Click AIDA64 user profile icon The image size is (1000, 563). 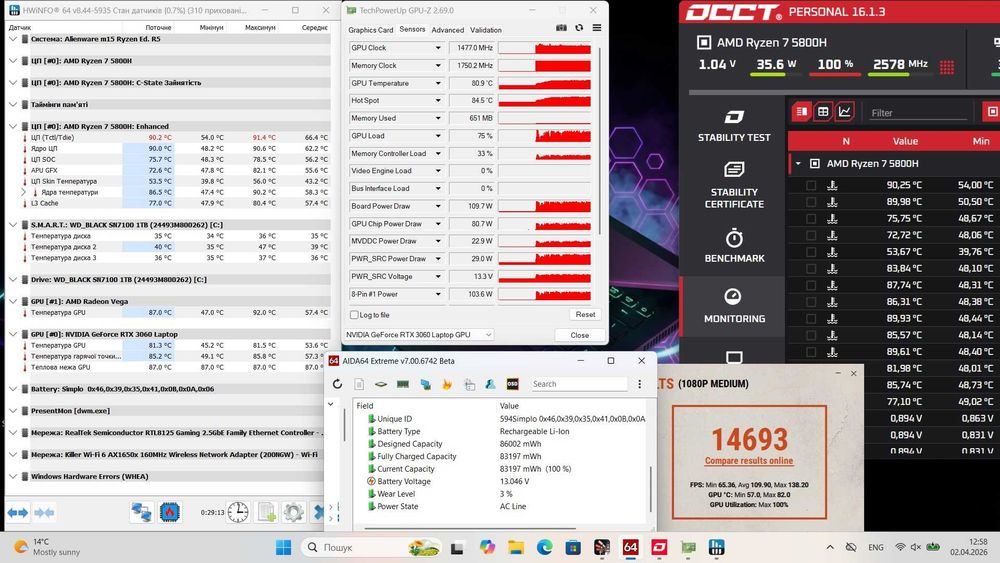pos(490,384)
